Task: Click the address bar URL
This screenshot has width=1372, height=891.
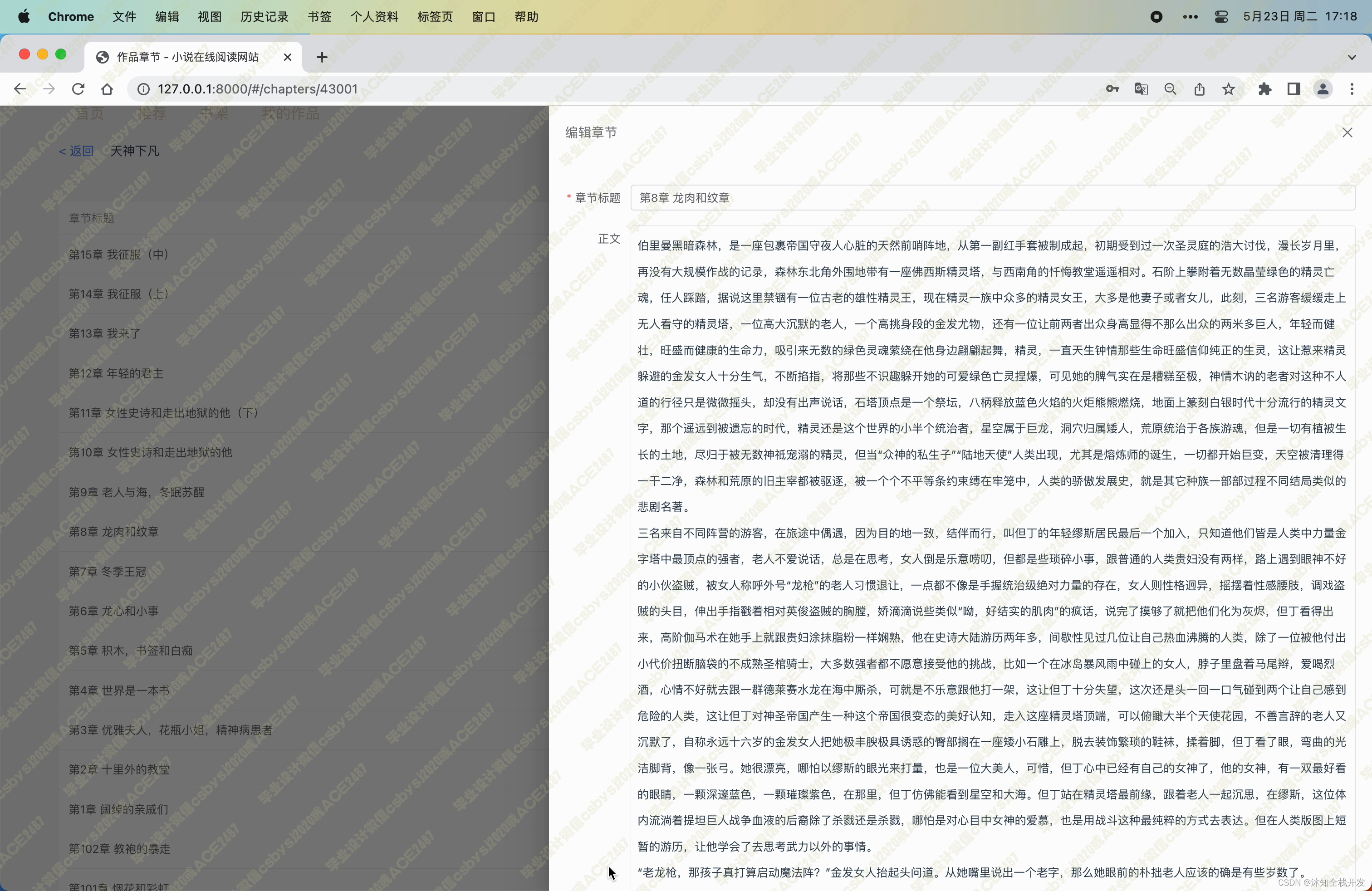Action: tap(258, 89)
